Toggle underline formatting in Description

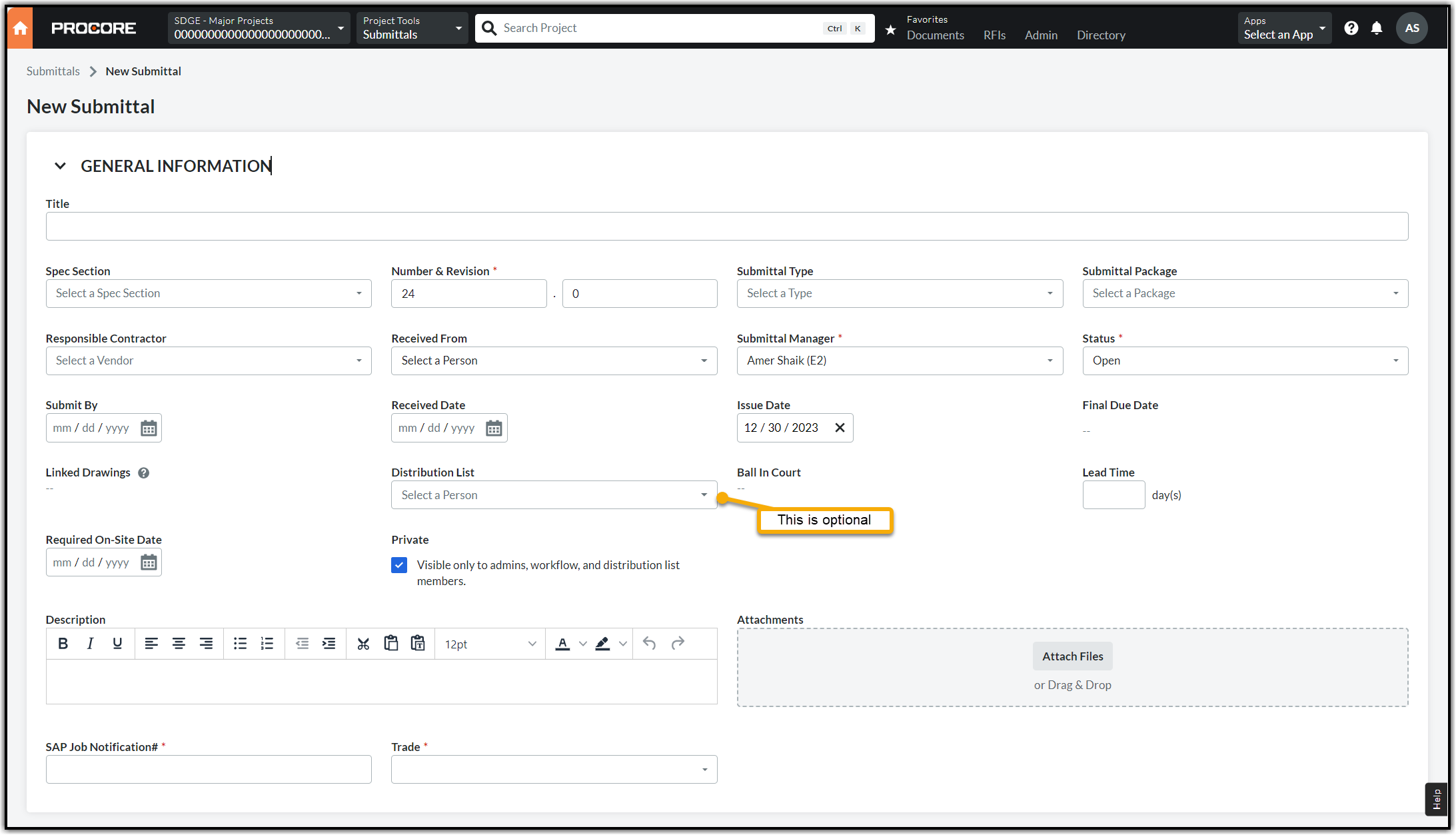point(117,644)
